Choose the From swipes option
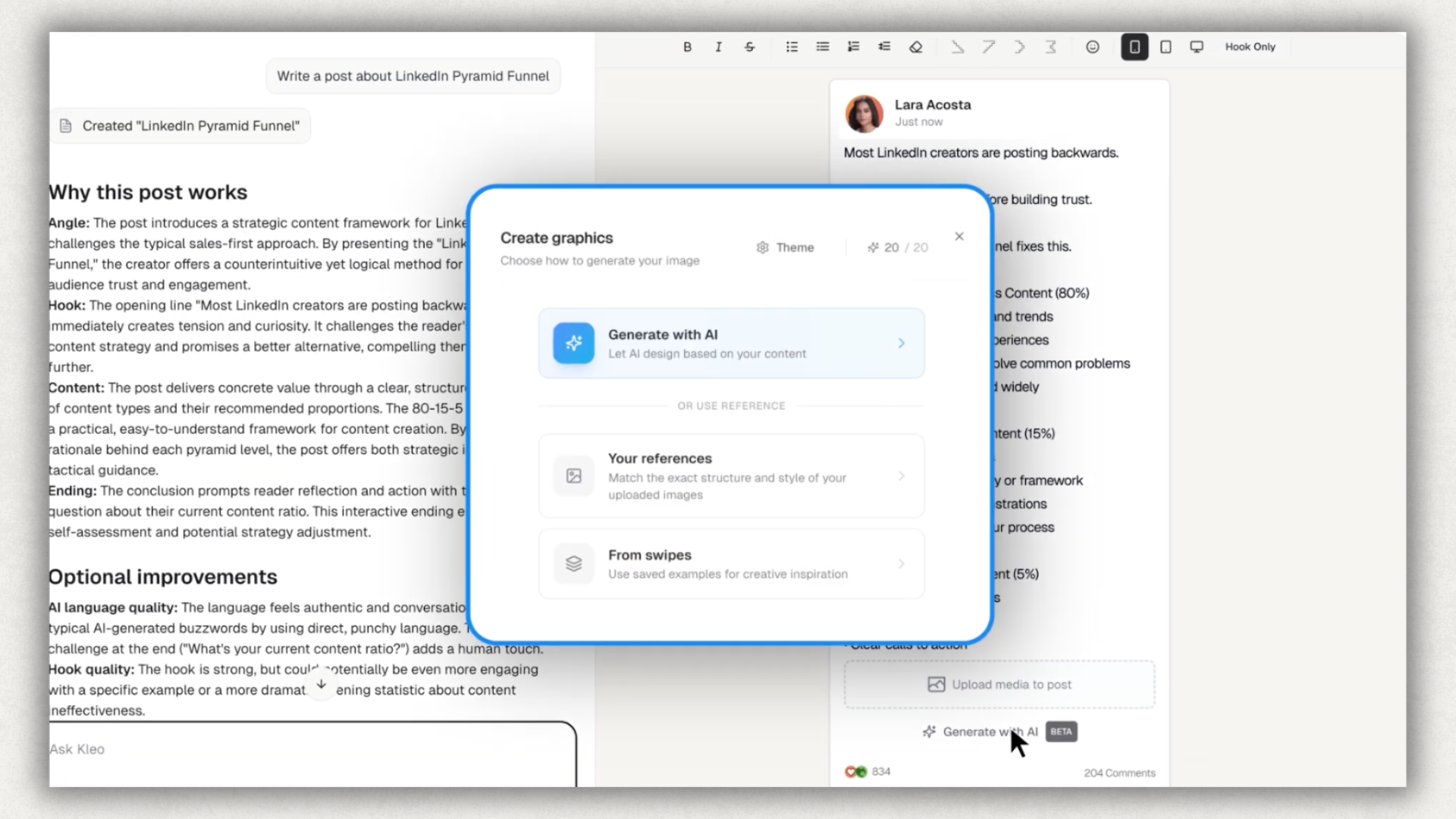The width and height of the screenshot is (1456, 819). pyautogui.click(x=731, y=563)
